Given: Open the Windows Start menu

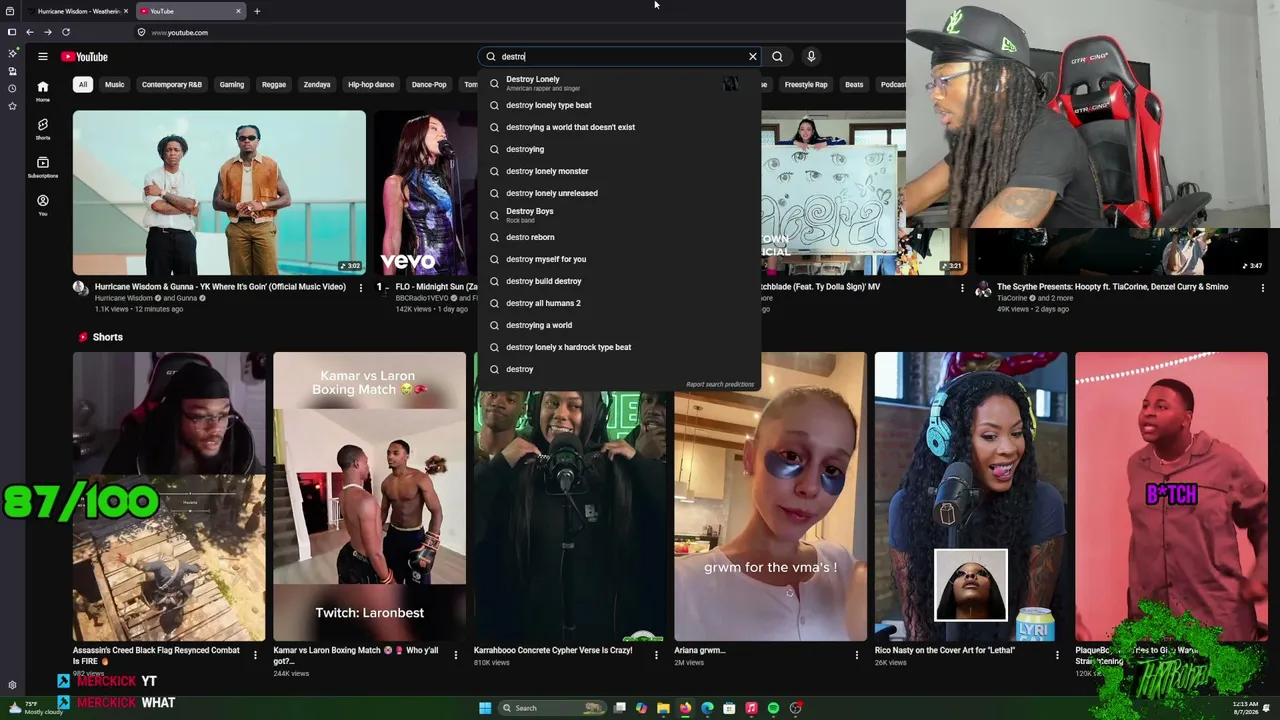Looking at the screenshot, I should coord(485,708).
